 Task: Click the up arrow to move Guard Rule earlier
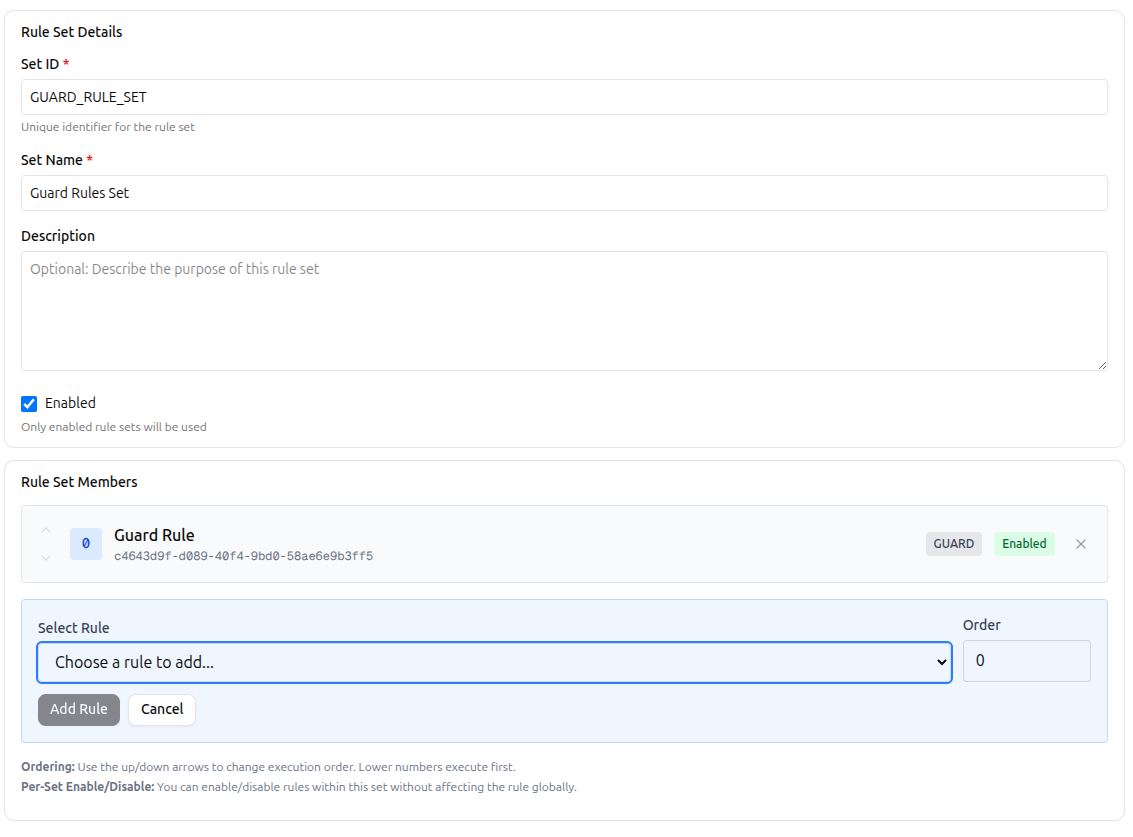pyautogui.click(x=46, y=531)
